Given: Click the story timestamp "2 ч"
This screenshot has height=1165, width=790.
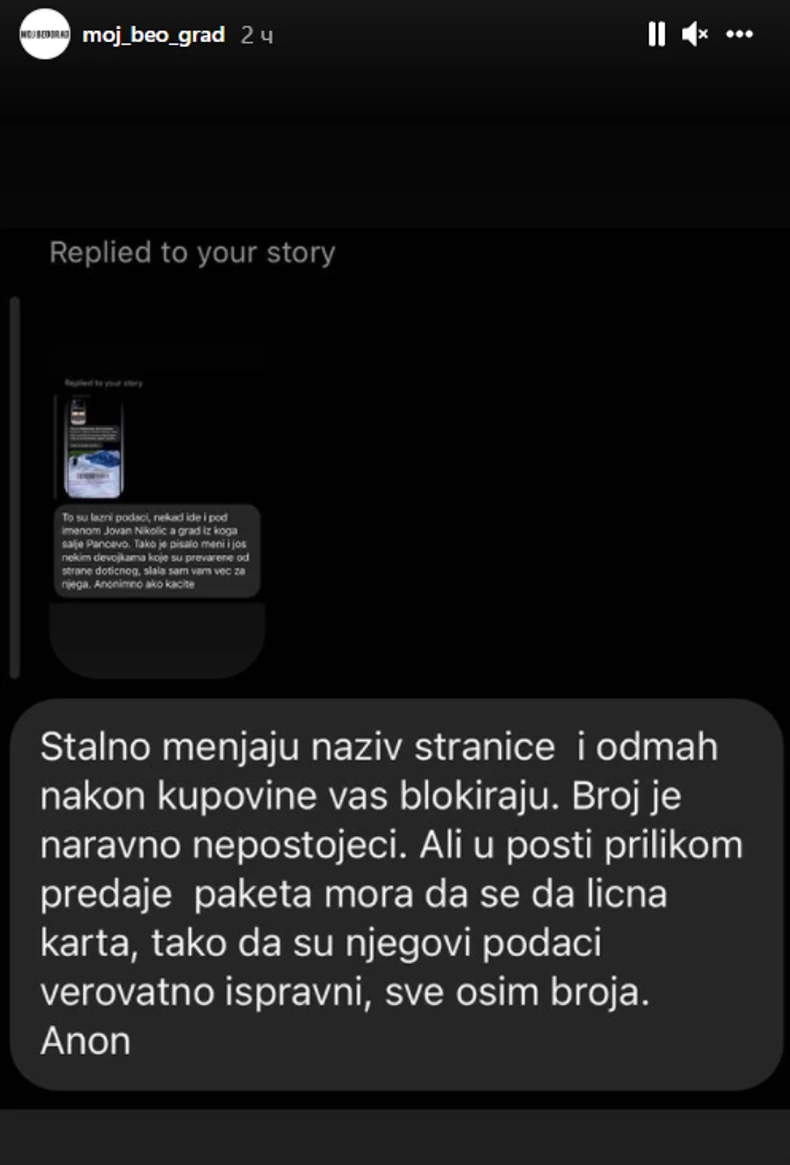Looking at the screenshot, I should [256, 35].
